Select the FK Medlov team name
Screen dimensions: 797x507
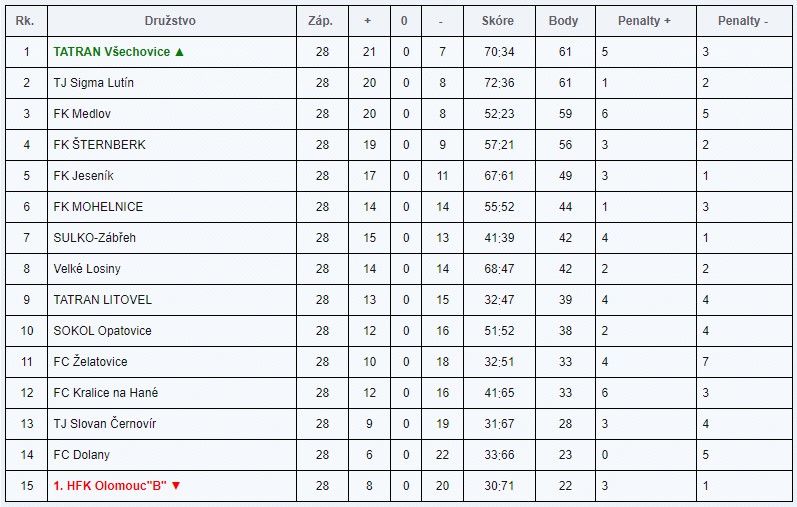click(x=82, y=114)
